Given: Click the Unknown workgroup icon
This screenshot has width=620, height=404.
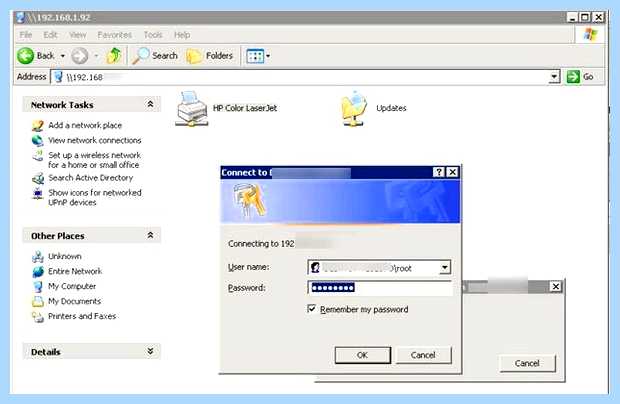Looking at the screenshot, I should click(38, 257).
